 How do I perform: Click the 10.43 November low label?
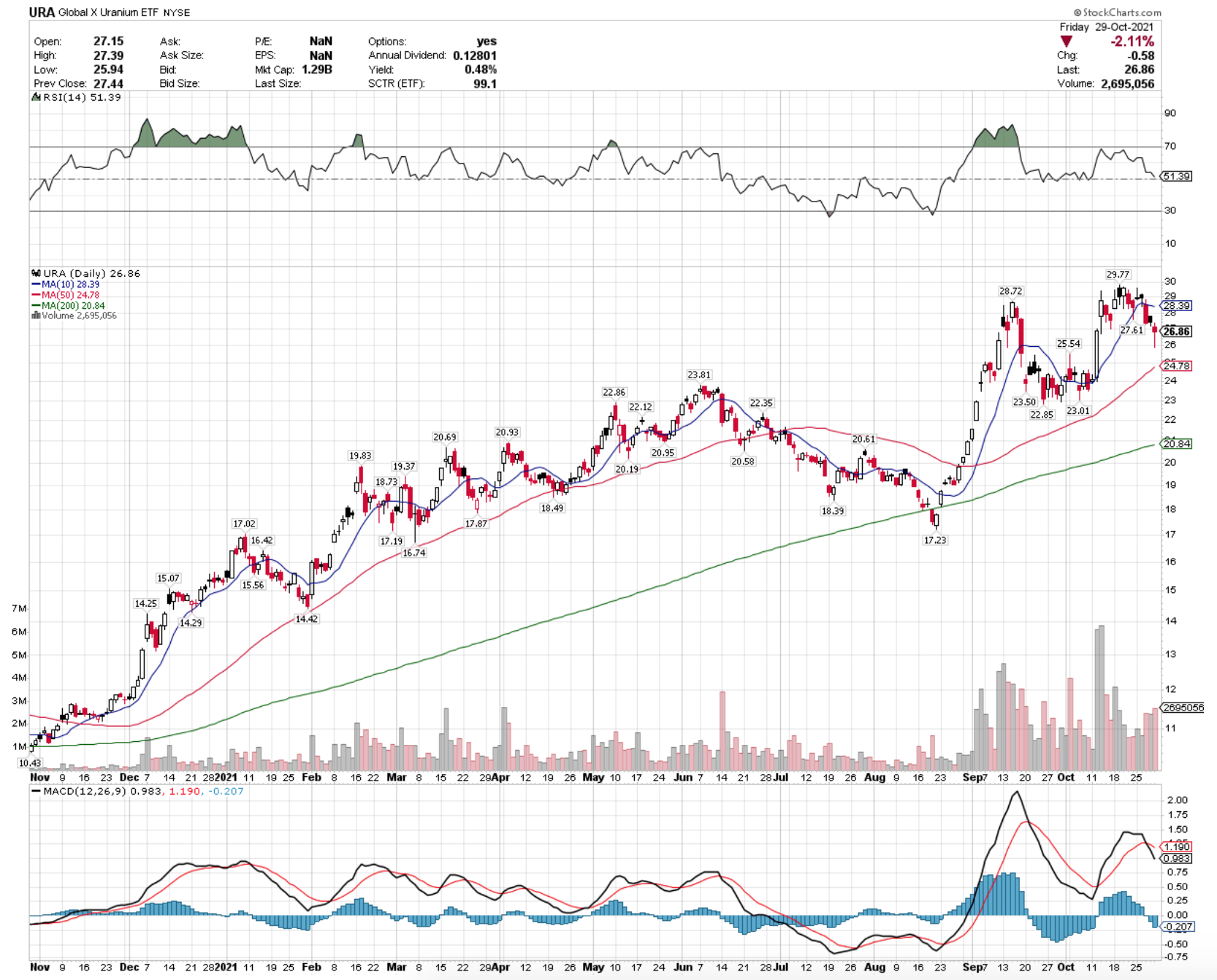click(30, 763)
